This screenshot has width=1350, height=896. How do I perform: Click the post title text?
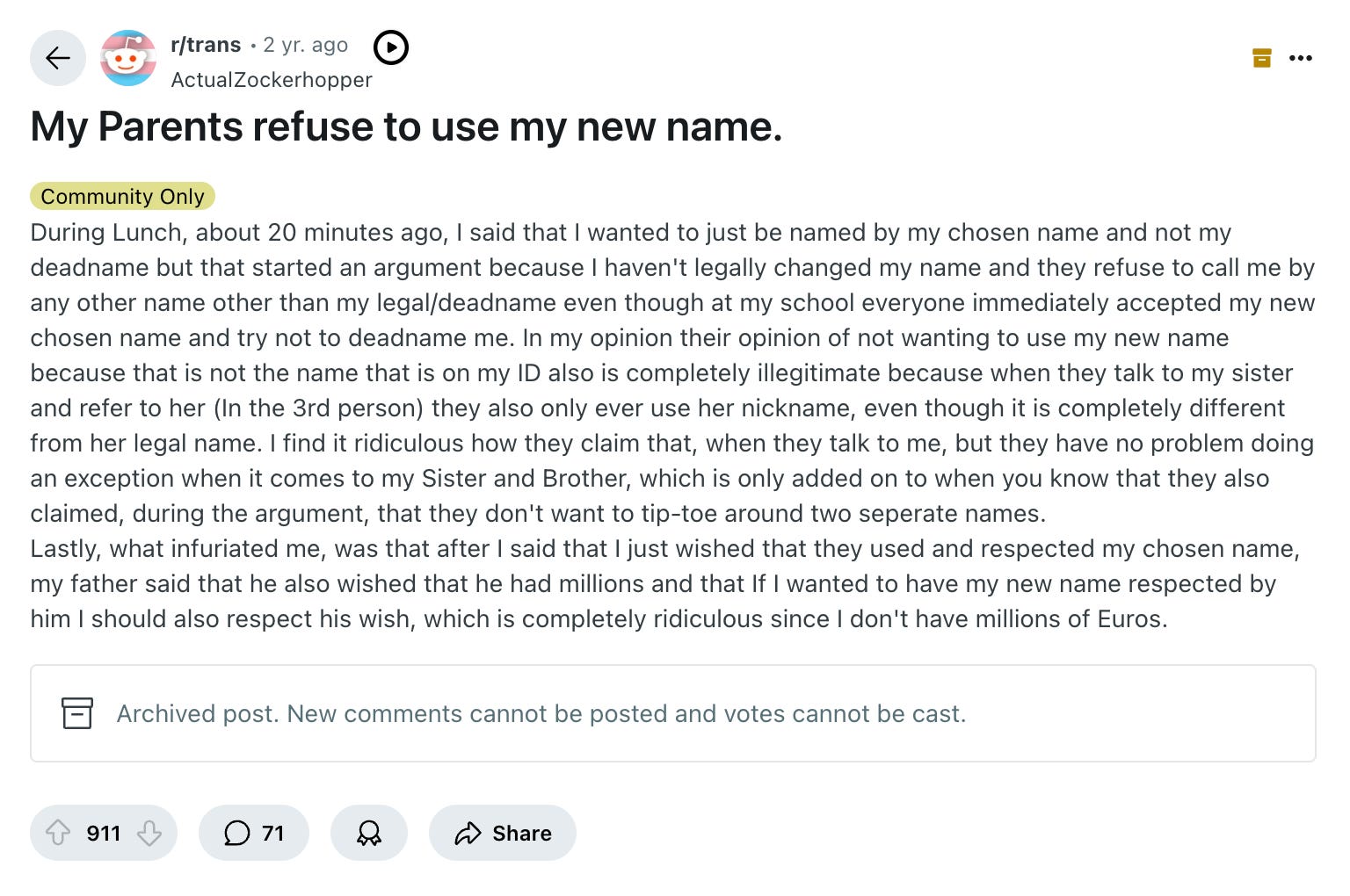406,126
